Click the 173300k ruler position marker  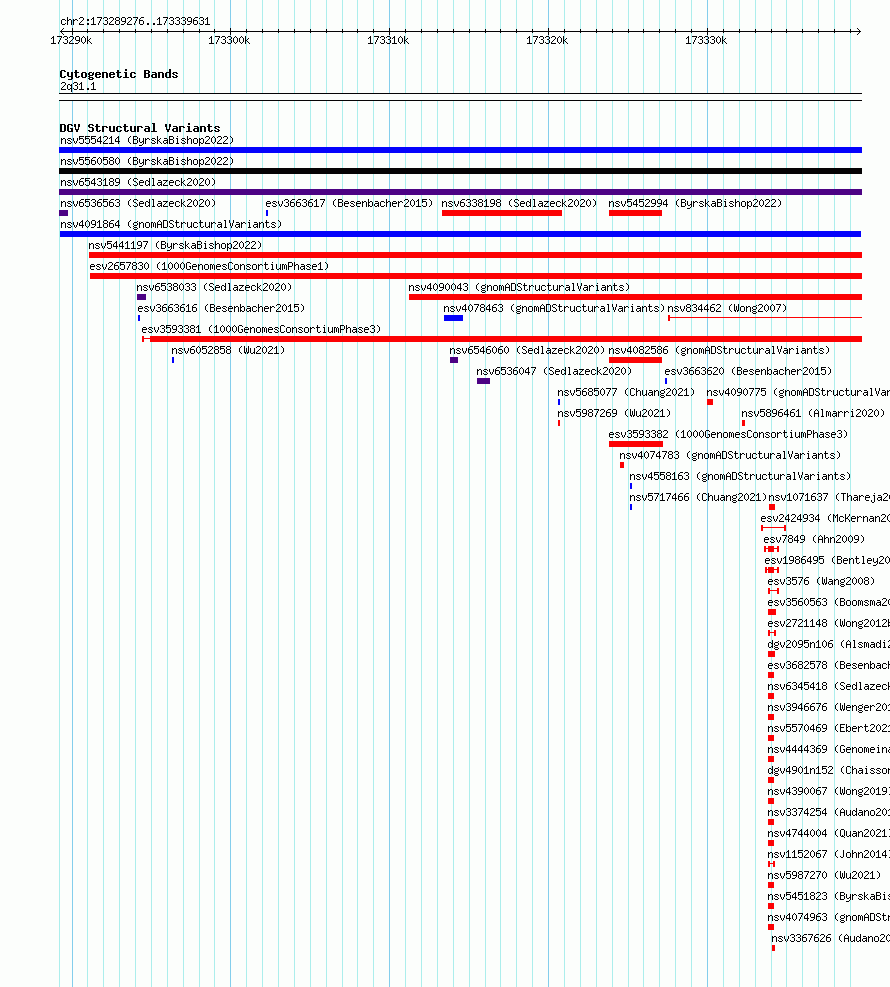(x=229, y=40)
